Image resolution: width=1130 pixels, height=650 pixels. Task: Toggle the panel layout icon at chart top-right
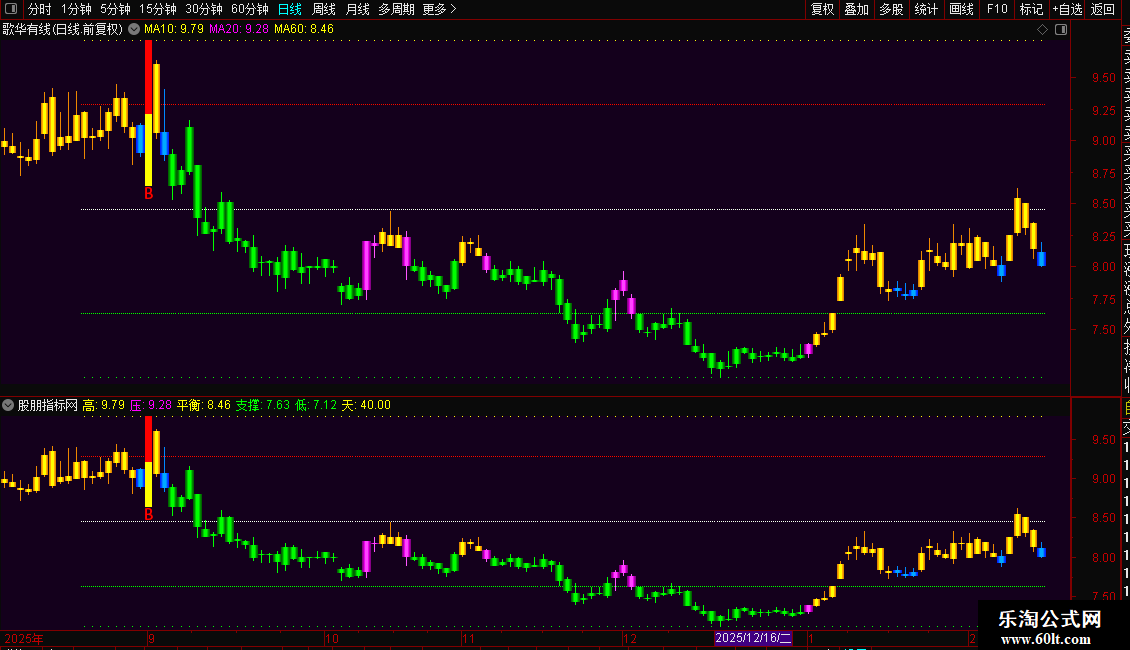pyautogui.click(x=1061, y=30)
